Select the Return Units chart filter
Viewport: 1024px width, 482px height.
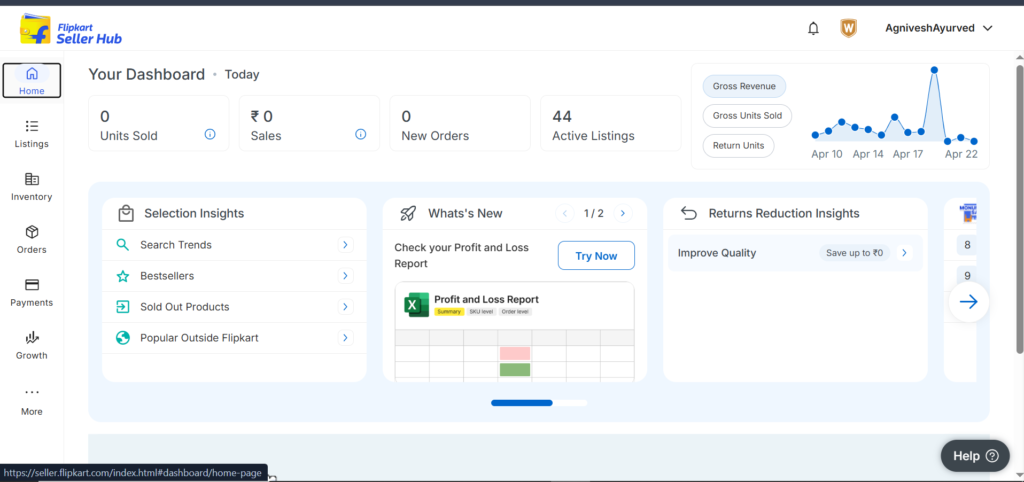pyautogui.click(x=738, y=146)
